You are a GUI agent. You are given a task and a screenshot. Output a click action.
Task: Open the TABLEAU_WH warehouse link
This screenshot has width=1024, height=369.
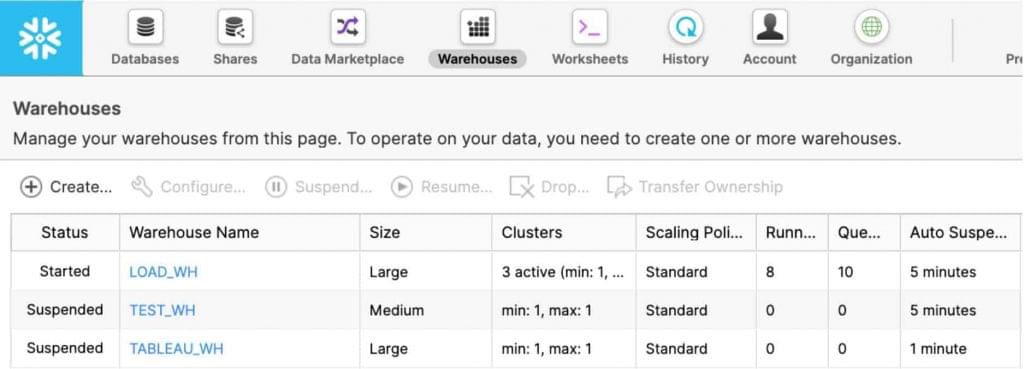(176, 349)
